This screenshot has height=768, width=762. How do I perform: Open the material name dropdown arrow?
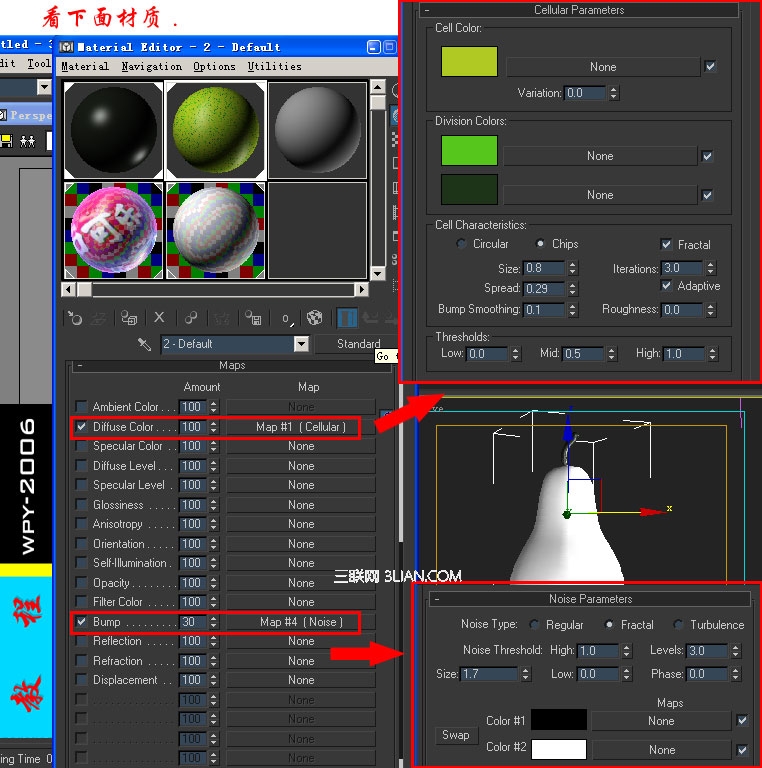coord(301,344)
